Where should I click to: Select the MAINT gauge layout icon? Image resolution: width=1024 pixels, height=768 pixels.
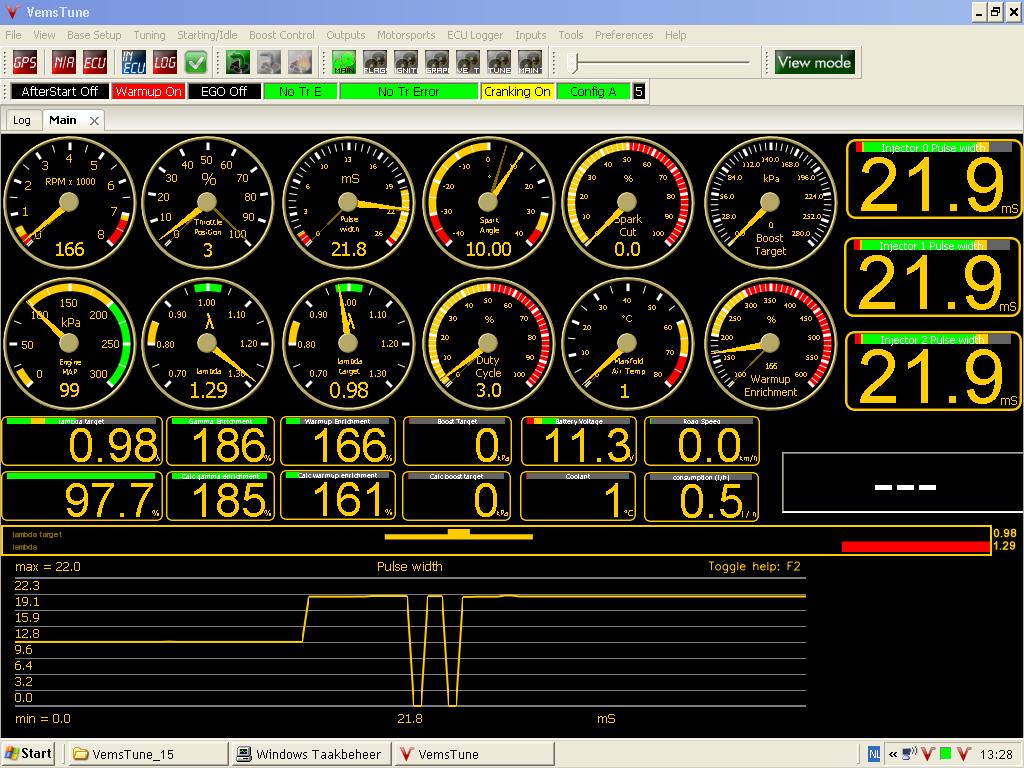530,63
